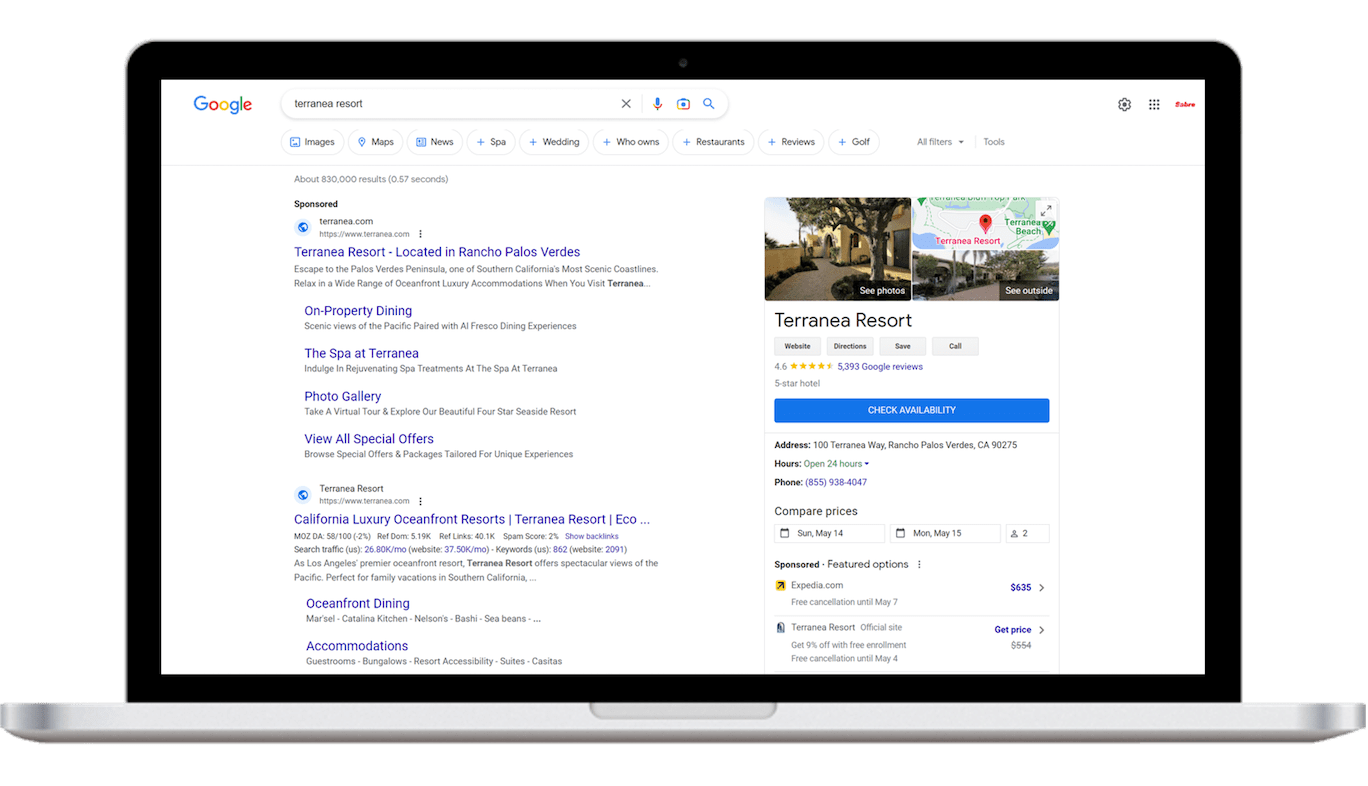Image resolution: width=1368 pixels, height=786 pixels.
Task: Open the Photo Gallery sitelink
Action: (343, 396)
